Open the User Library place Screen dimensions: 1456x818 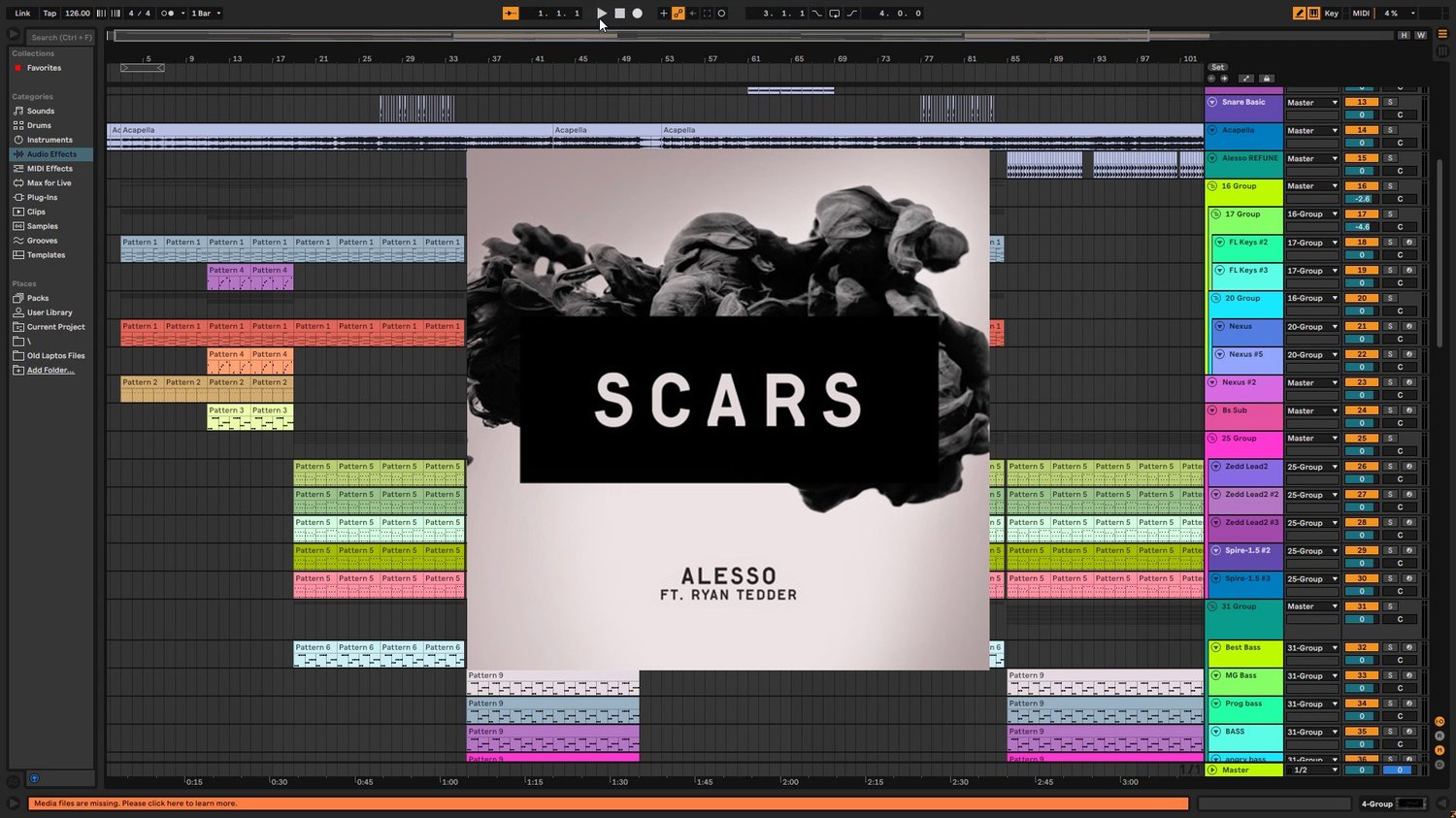tap(50, 312)
